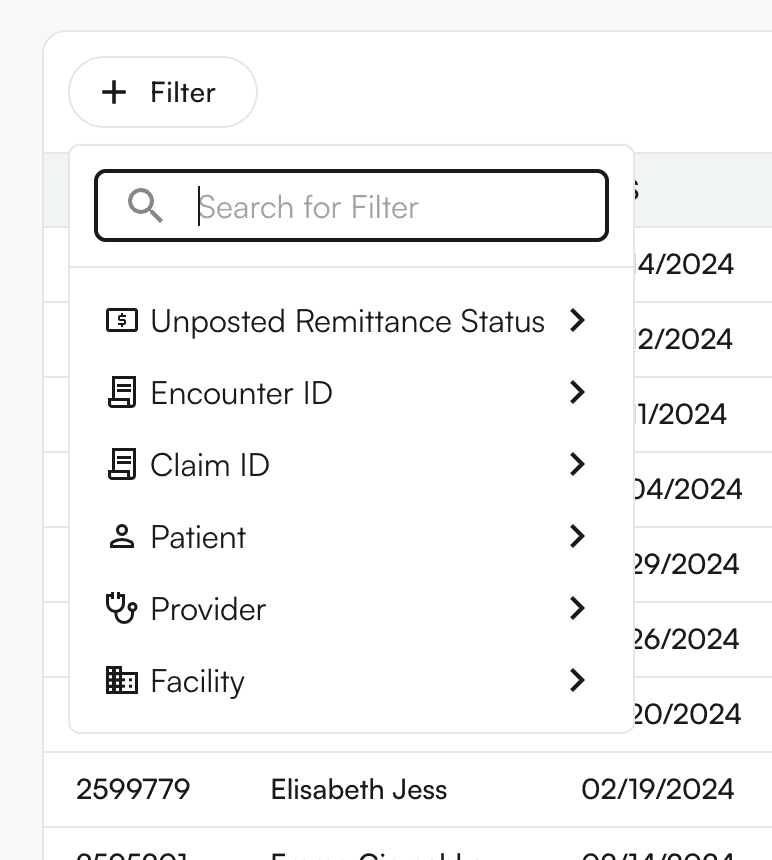Click the magnifying glass search icon
This screenshot has width=772, height=860.
point(145,206)
